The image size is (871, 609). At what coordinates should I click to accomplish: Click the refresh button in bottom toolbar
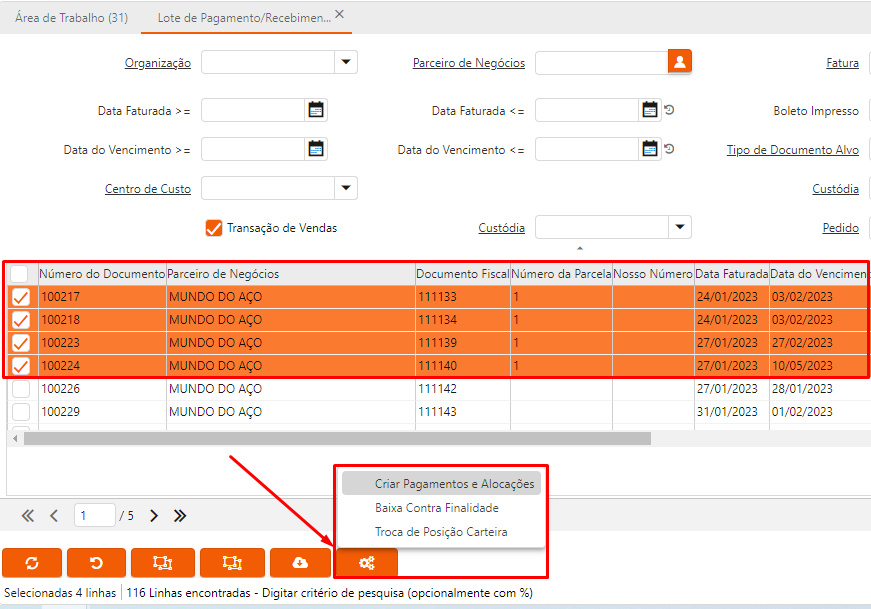[32, 563]
